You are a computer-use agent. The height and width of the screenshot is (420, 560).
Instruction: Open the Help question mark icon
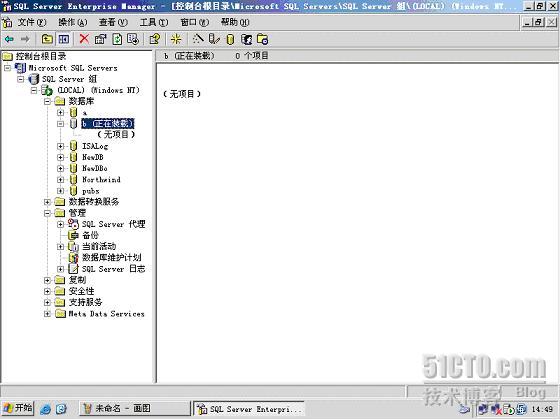coord(155,39)
